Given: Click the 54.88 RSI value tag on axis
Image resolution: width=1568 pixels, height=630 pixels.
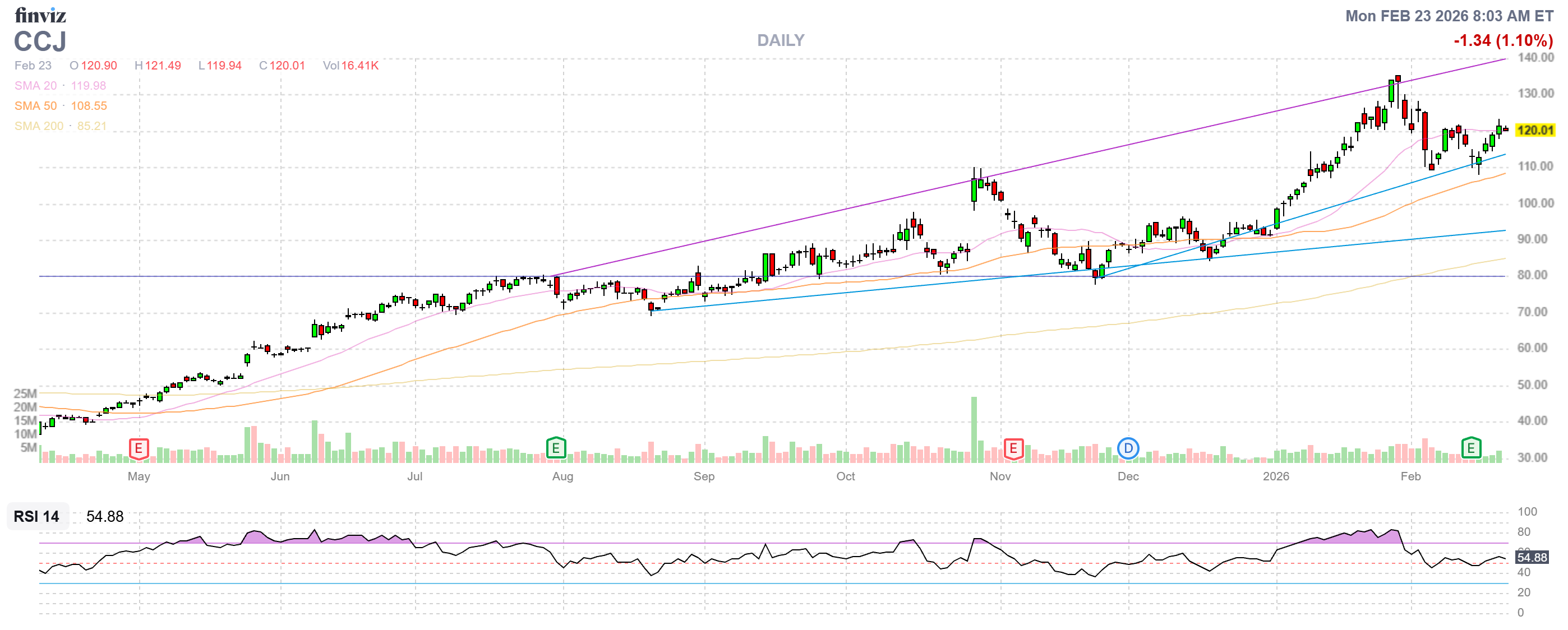Looking at the screenshot, I should pyautogui.click(x=1532, y=557).
